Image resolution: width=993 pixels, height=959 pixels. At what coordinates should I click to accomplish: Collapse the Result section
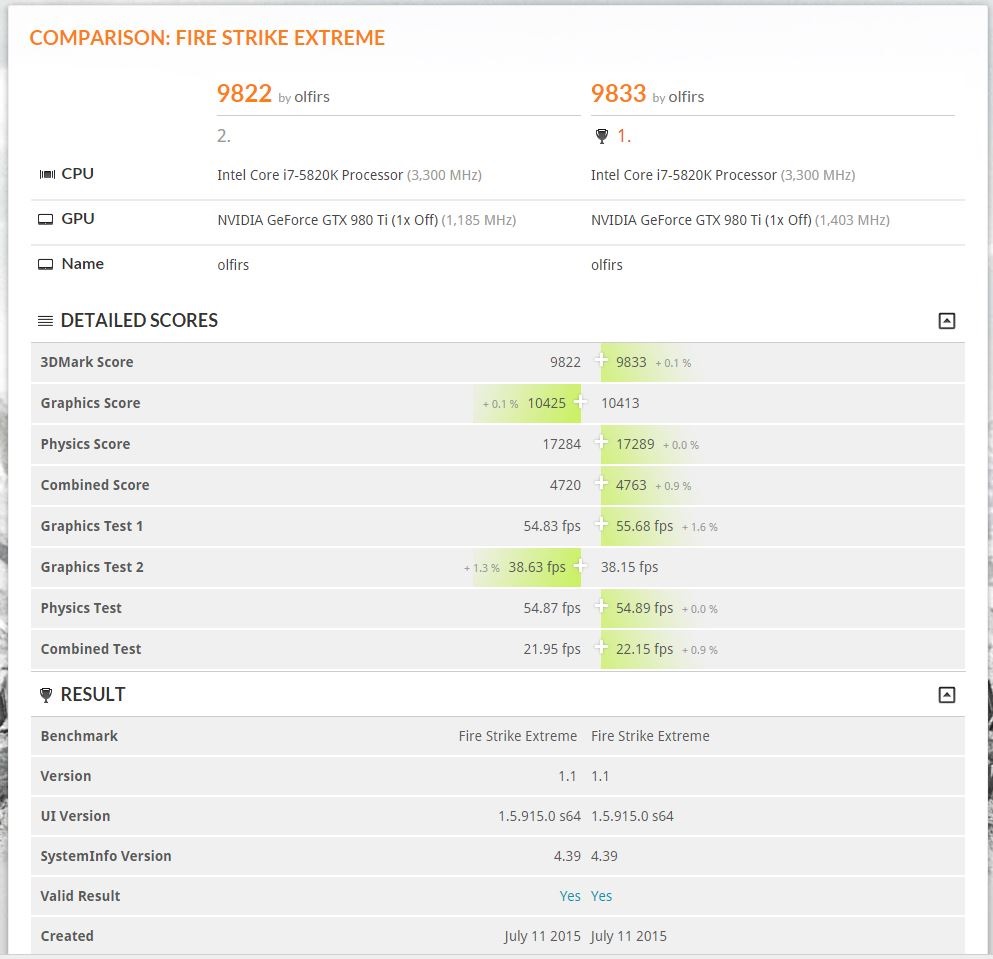(946, 695)
